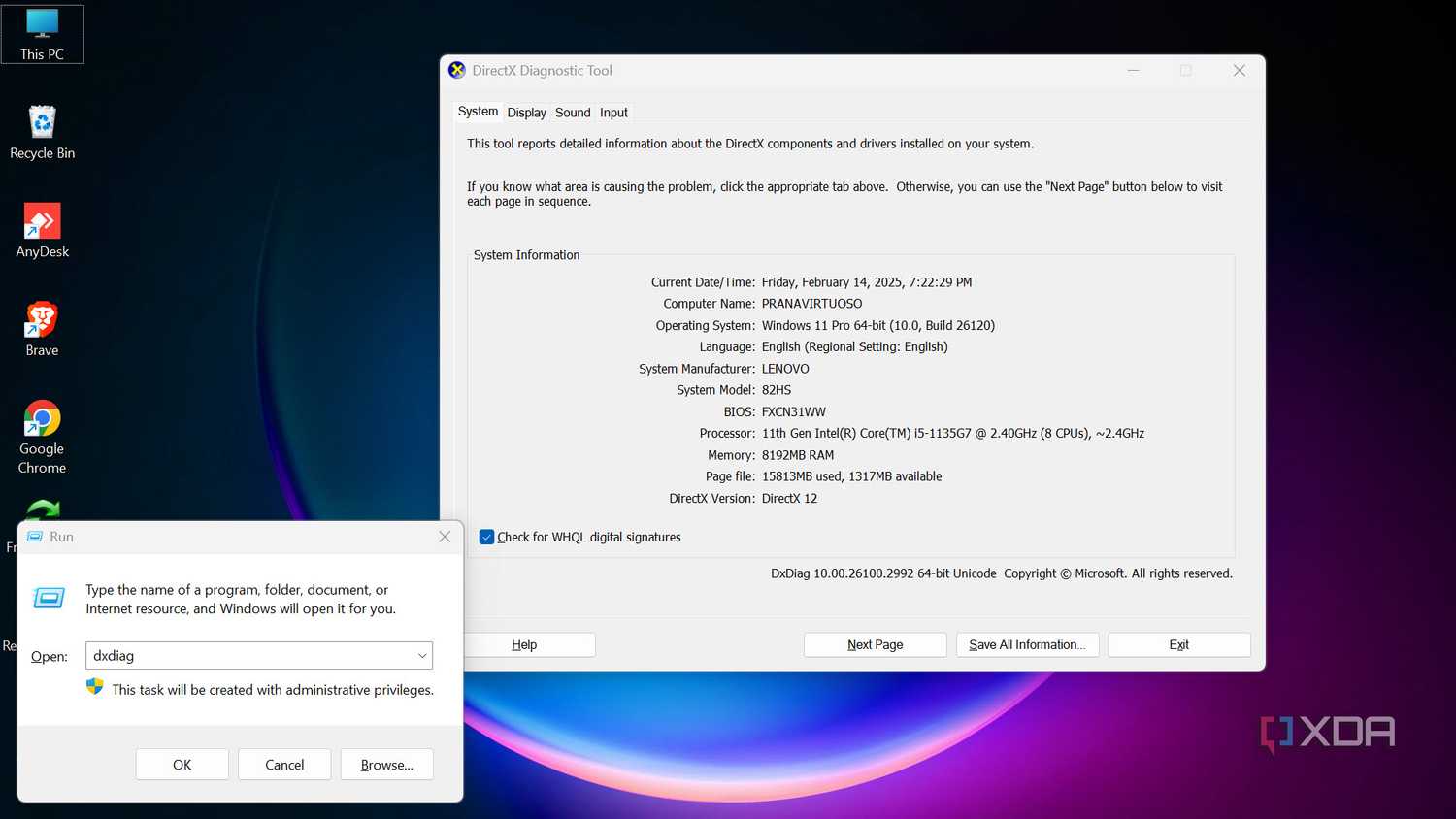Click the DirectX Version value DirectX 12

[x=789, y=499]
